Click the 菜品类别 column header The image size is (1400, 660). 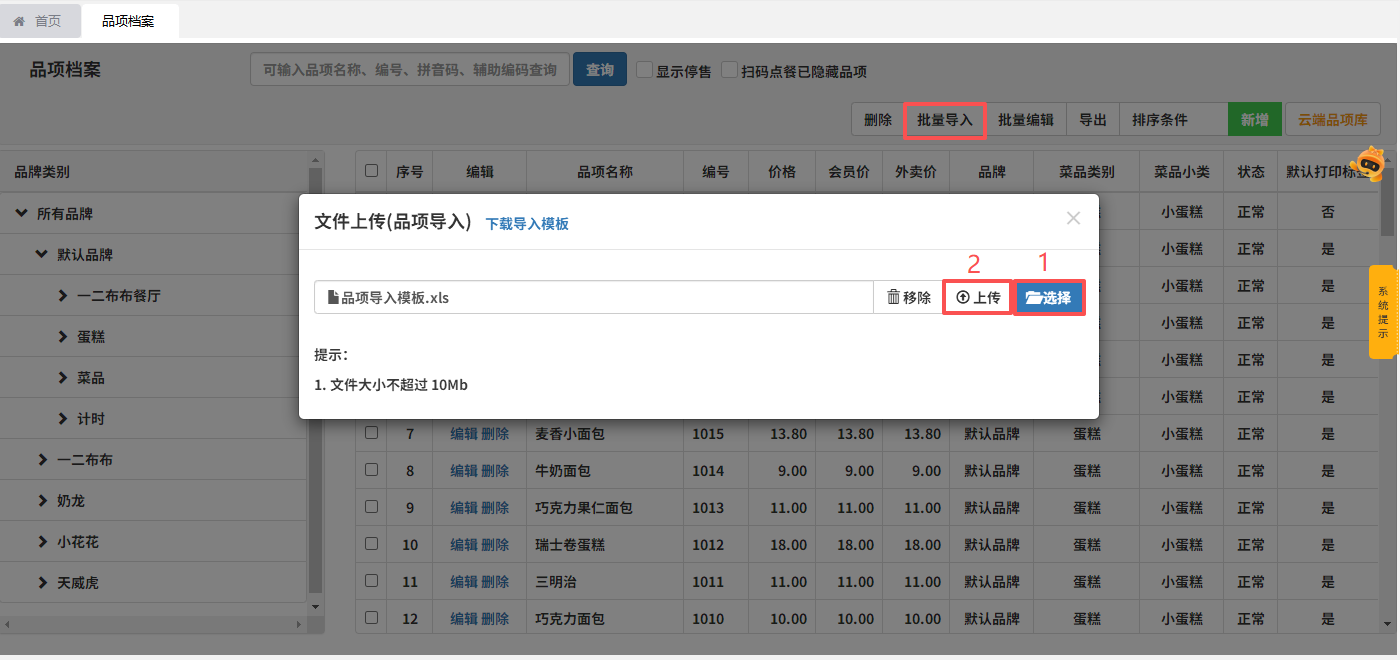click(1087, 171)
